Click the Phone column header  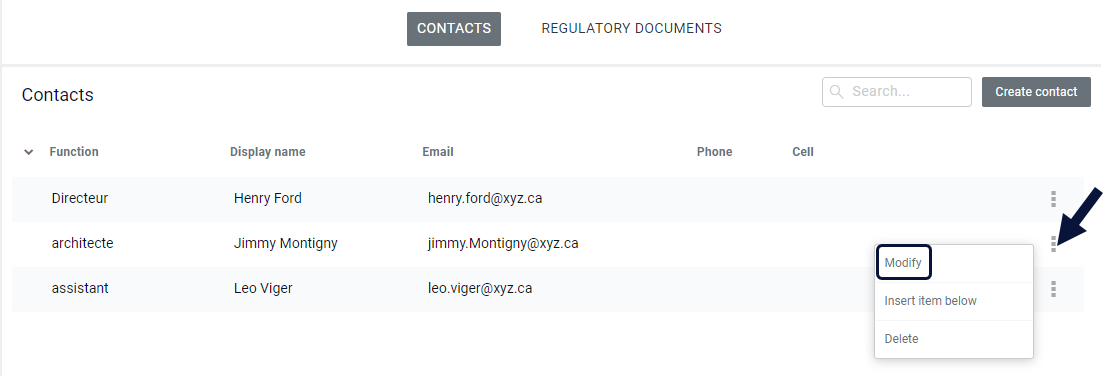click(715, 152)
